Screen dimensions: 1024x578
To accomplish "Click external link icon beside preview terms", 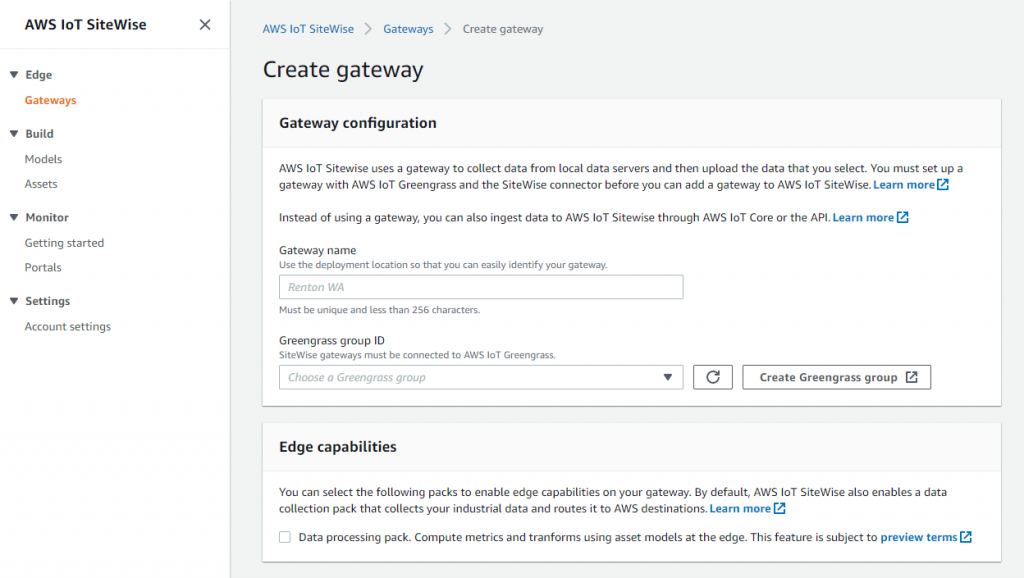I will tap(964, 536).
